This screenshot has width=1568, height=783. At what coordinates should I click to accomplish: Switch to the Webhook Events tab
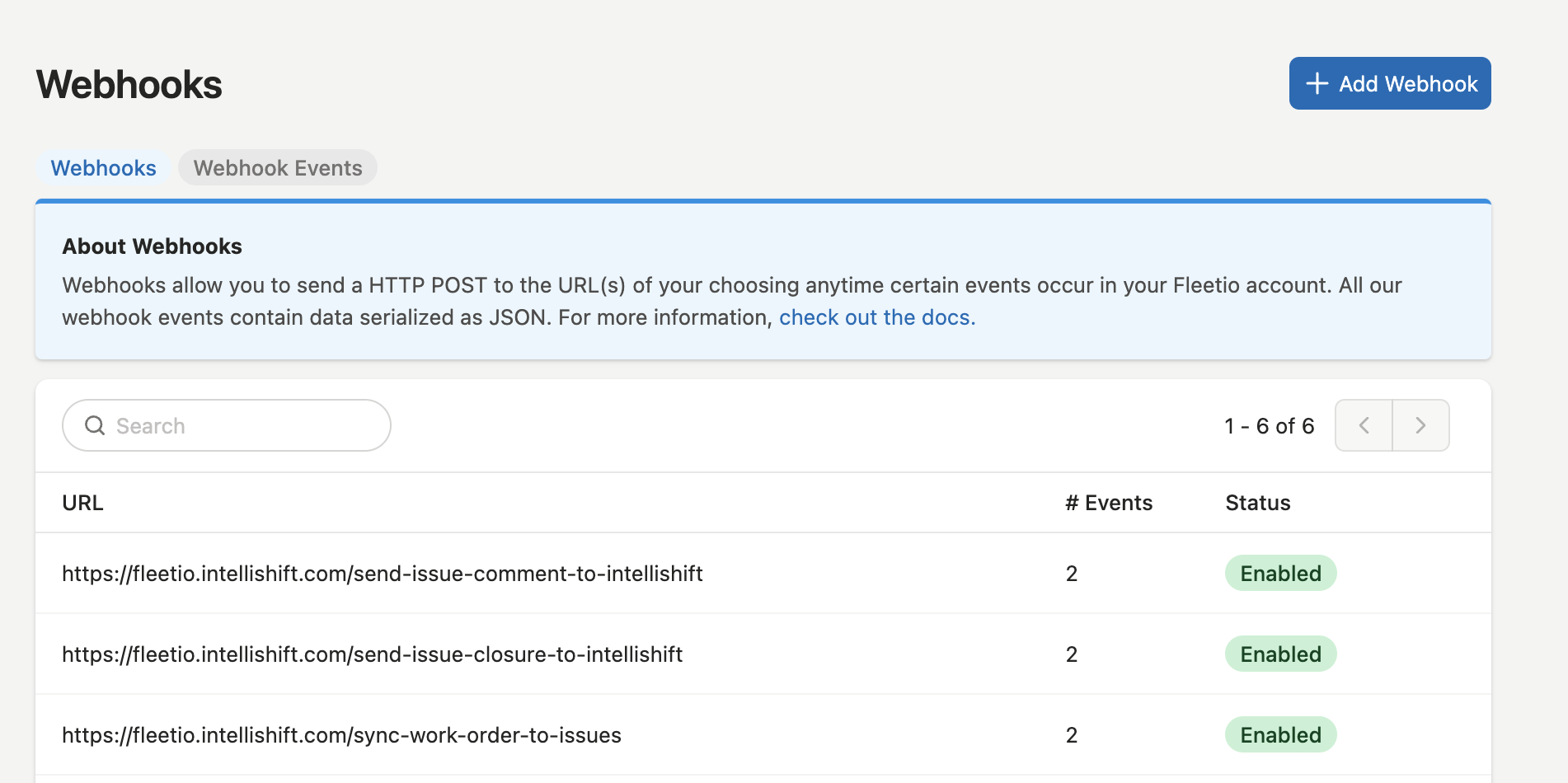278,168
